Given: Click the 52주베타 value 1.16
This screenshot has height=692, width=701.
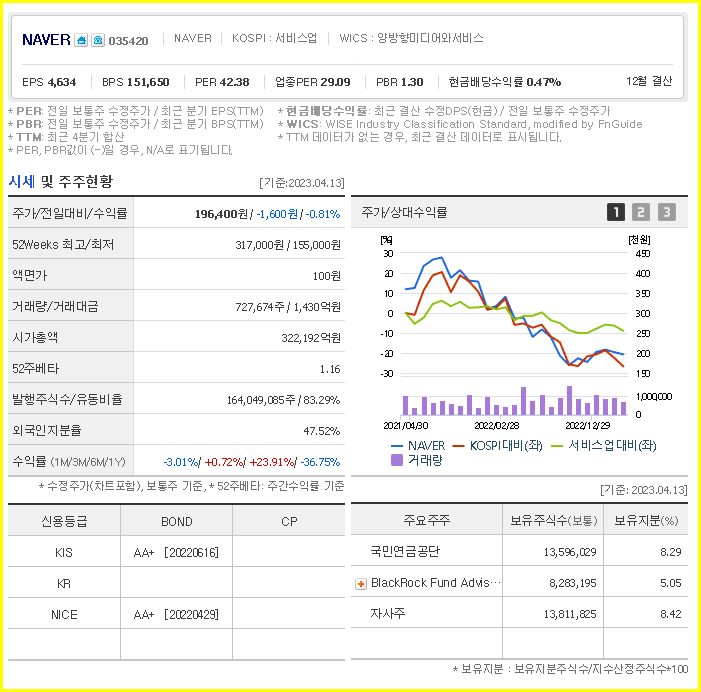Looking at the screenshot, I should click(x=330, y=369).
